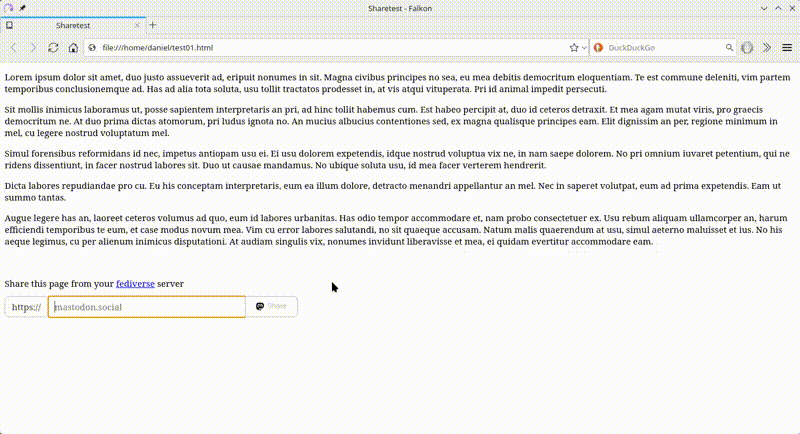Click the search magnifier icon
The width and height of the screenshot is (800, 434).
(727, 47)
